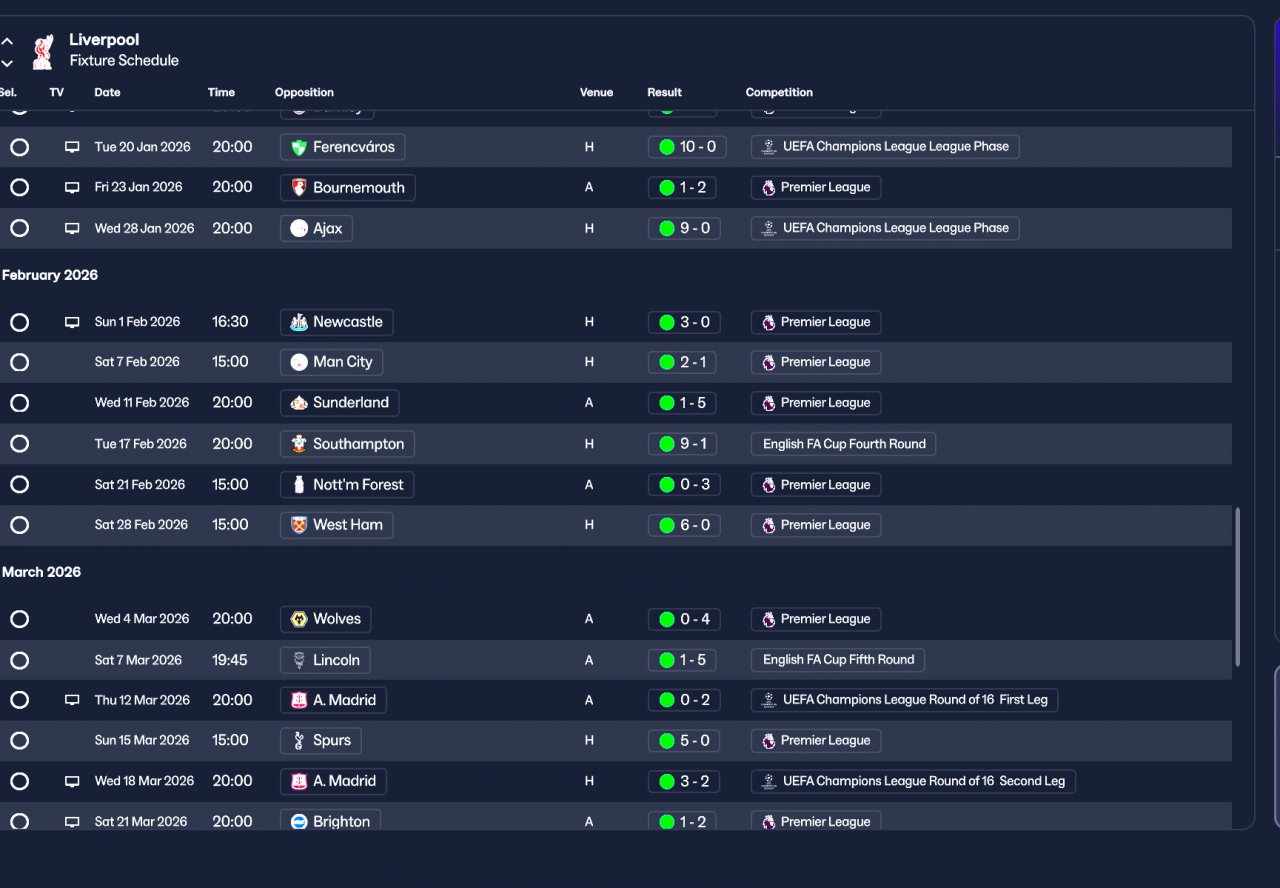This screenshot has width=1280, height=888.
Task: Click the down chevron beside Liverpool
Action: 8,63
